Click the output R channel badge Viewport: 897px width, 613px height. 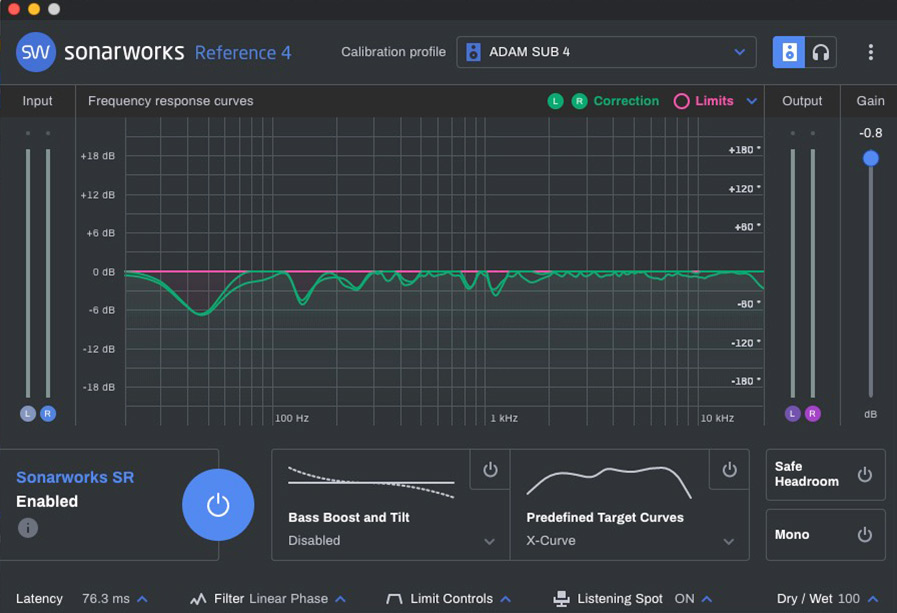pos(812,413)
